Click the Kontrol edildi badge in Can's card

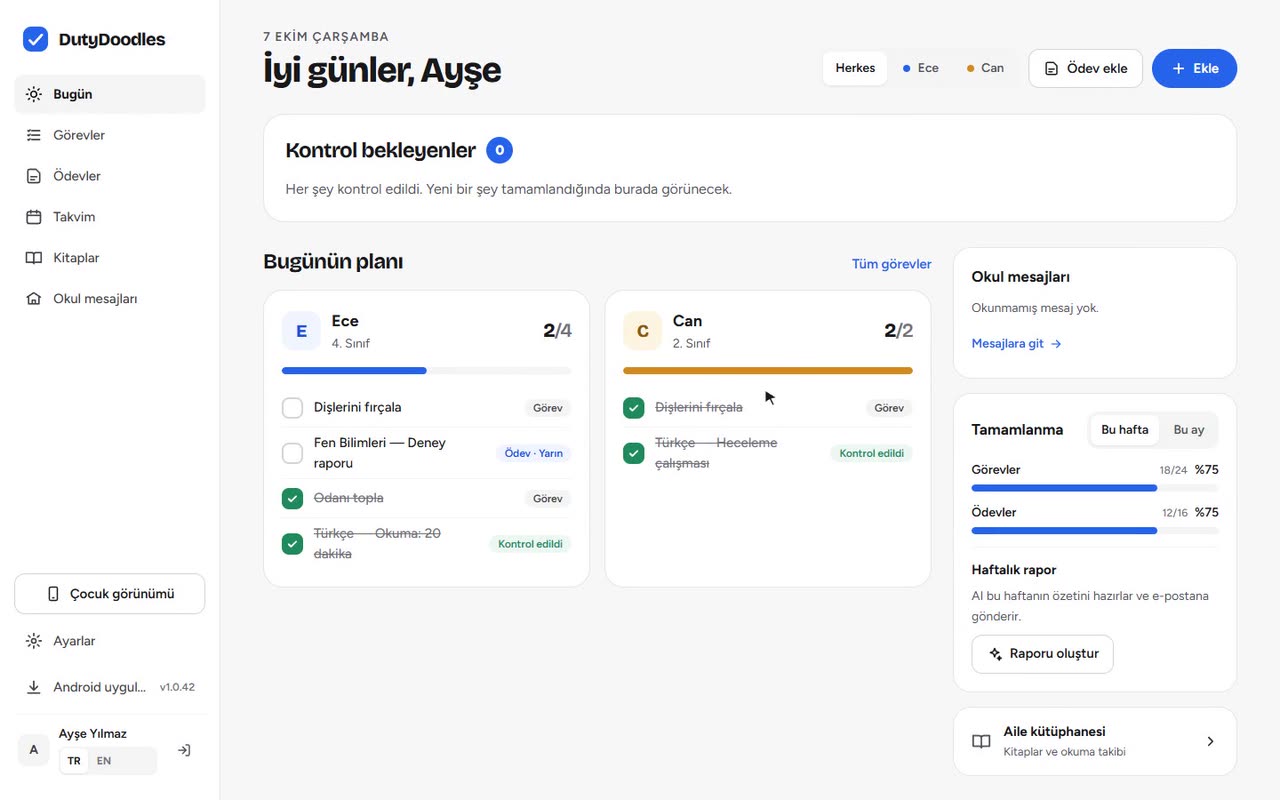(x=871, y=453)
